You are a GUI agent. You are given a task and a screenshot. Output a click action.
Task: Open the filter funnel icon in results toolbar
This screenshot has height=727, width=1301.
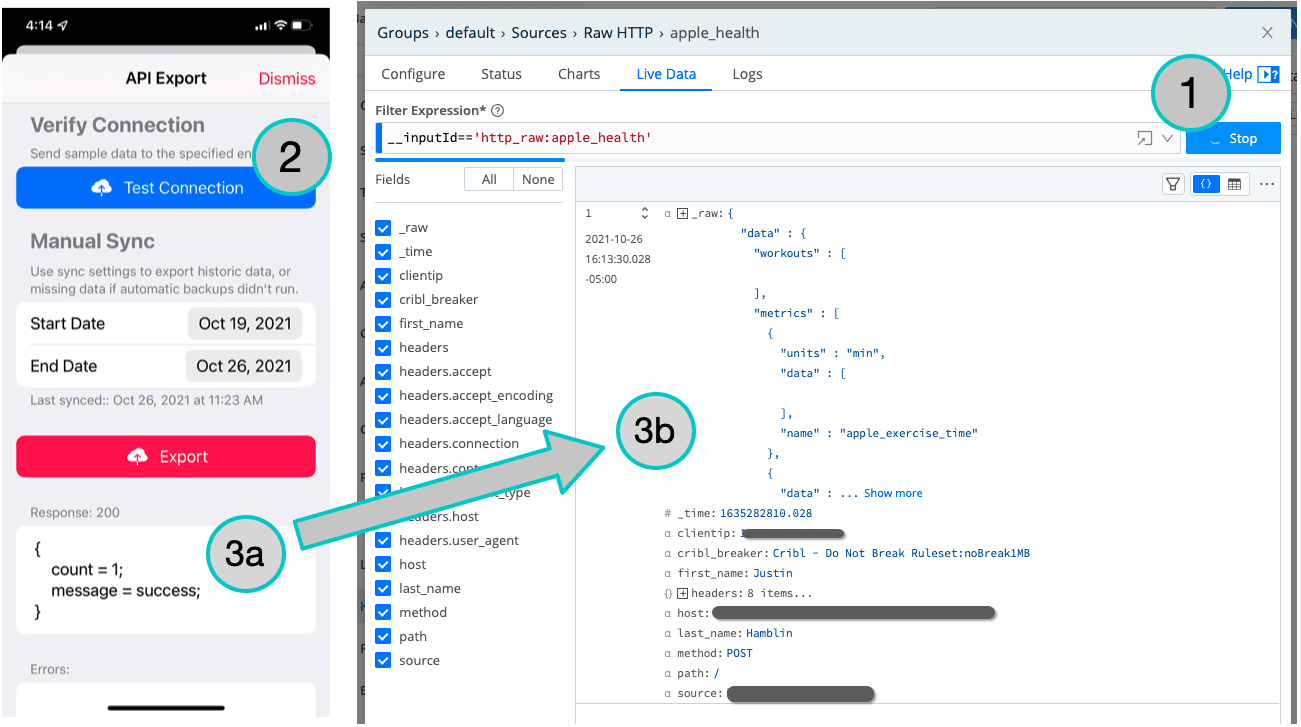[1173, 184]
